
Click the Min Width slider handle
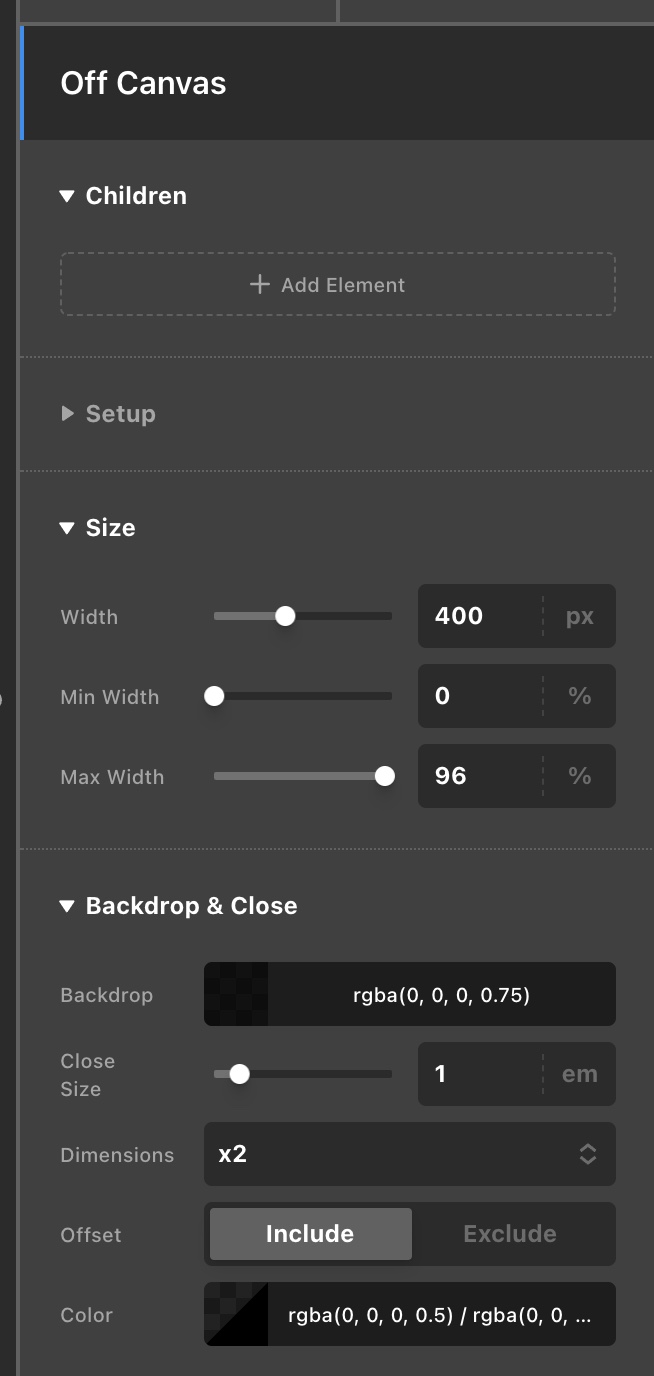[x=214, y=696]
